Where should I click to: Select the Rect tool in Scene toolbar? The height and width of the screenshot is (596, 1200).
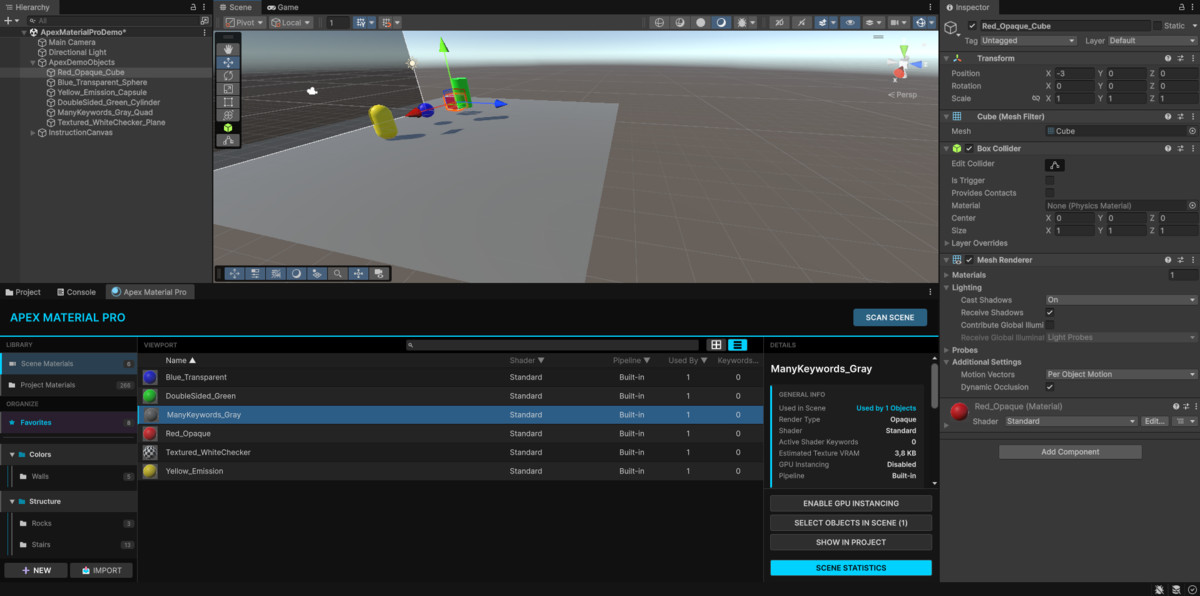(228, 101)
